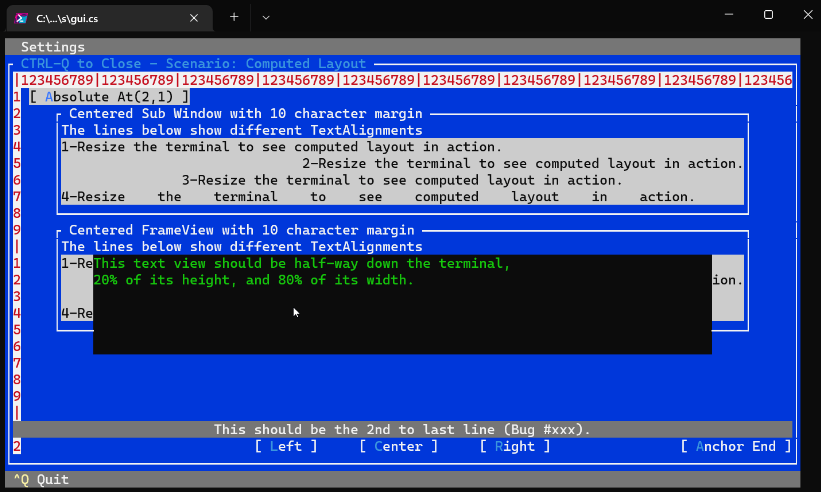Focus the green text view
Image resolution: width=821 pixels, height=492 pixels.
click(402, 310)
